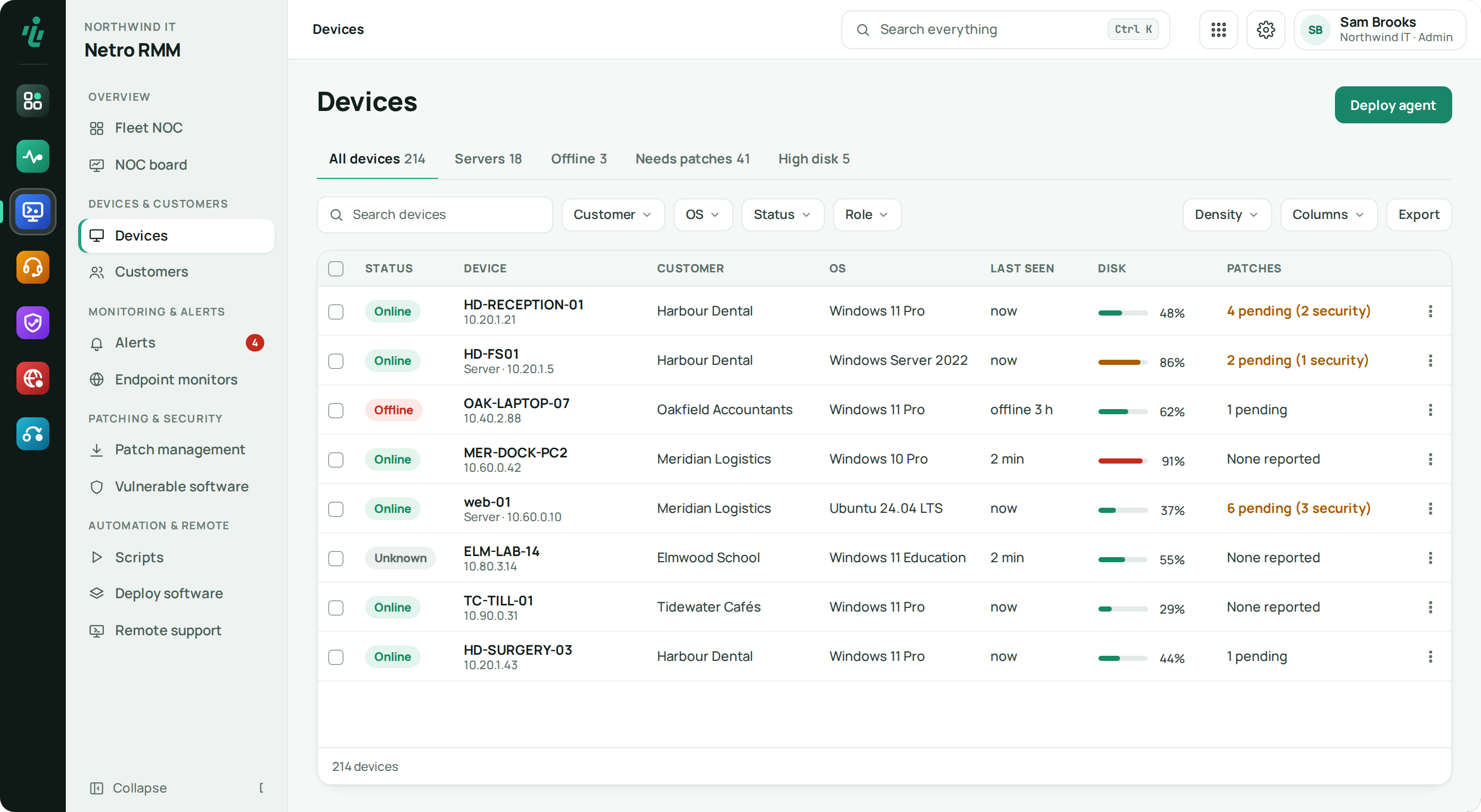Open the dashboard grid app in the rail

[33, 101]
